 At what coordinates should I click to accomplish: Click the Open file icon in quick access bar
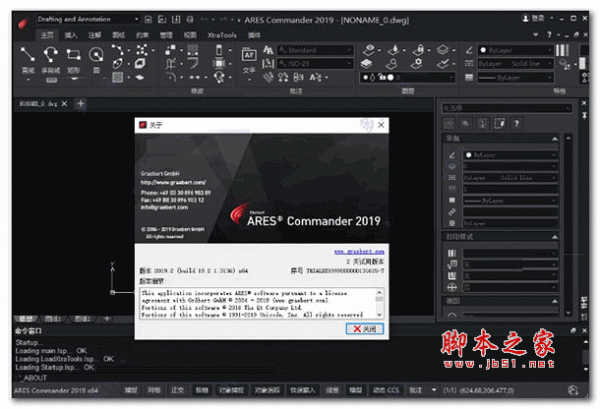coord(162,19)
